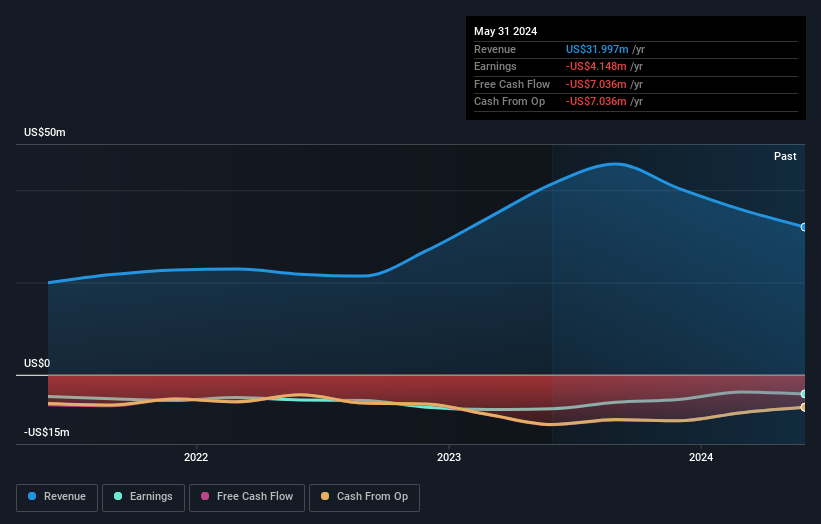The width and height of the screenshot is (821, 524).
Task: Click the -US$15m y-axis label
Action: pos(47,432)
